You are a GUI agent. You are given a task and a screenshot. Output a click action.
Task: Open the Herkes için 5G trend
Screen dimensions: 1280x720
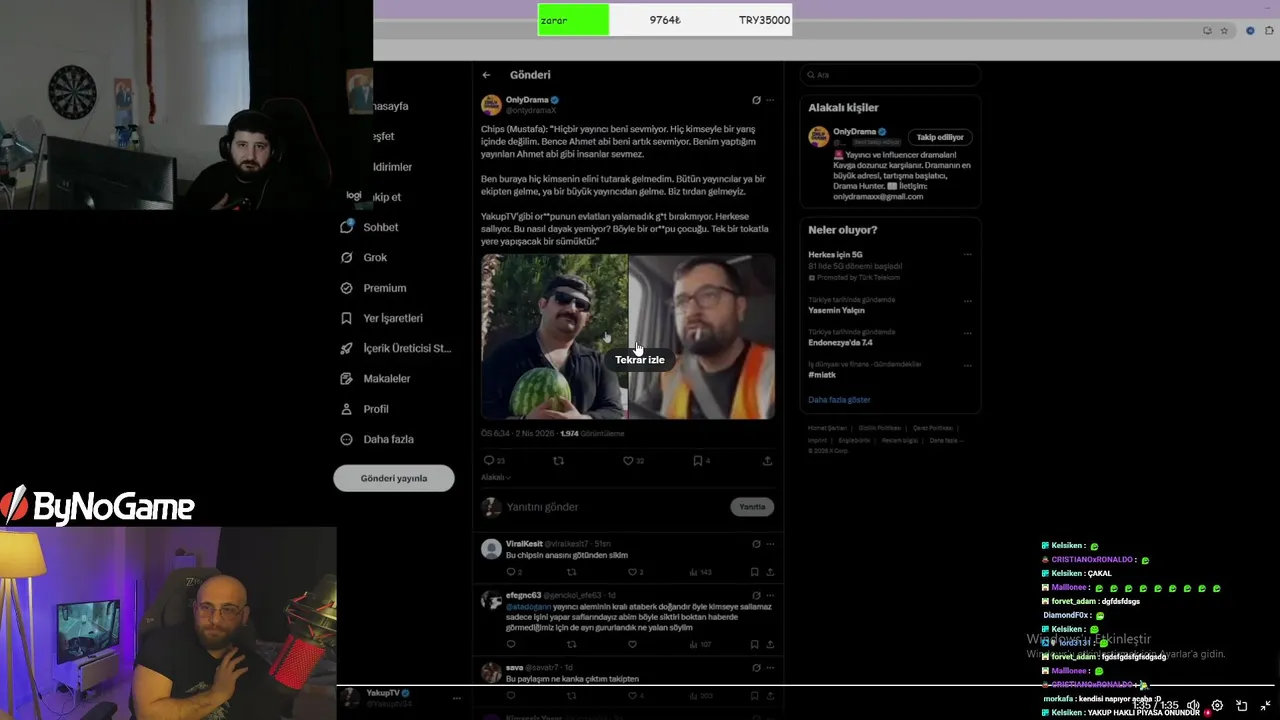835,255
